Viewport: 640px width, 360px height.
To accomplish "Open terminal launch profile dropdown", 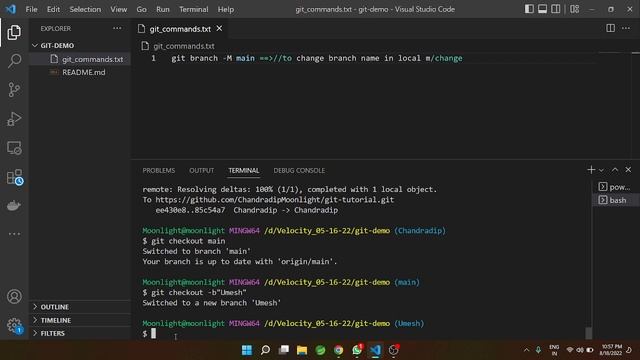I will 601,170.
